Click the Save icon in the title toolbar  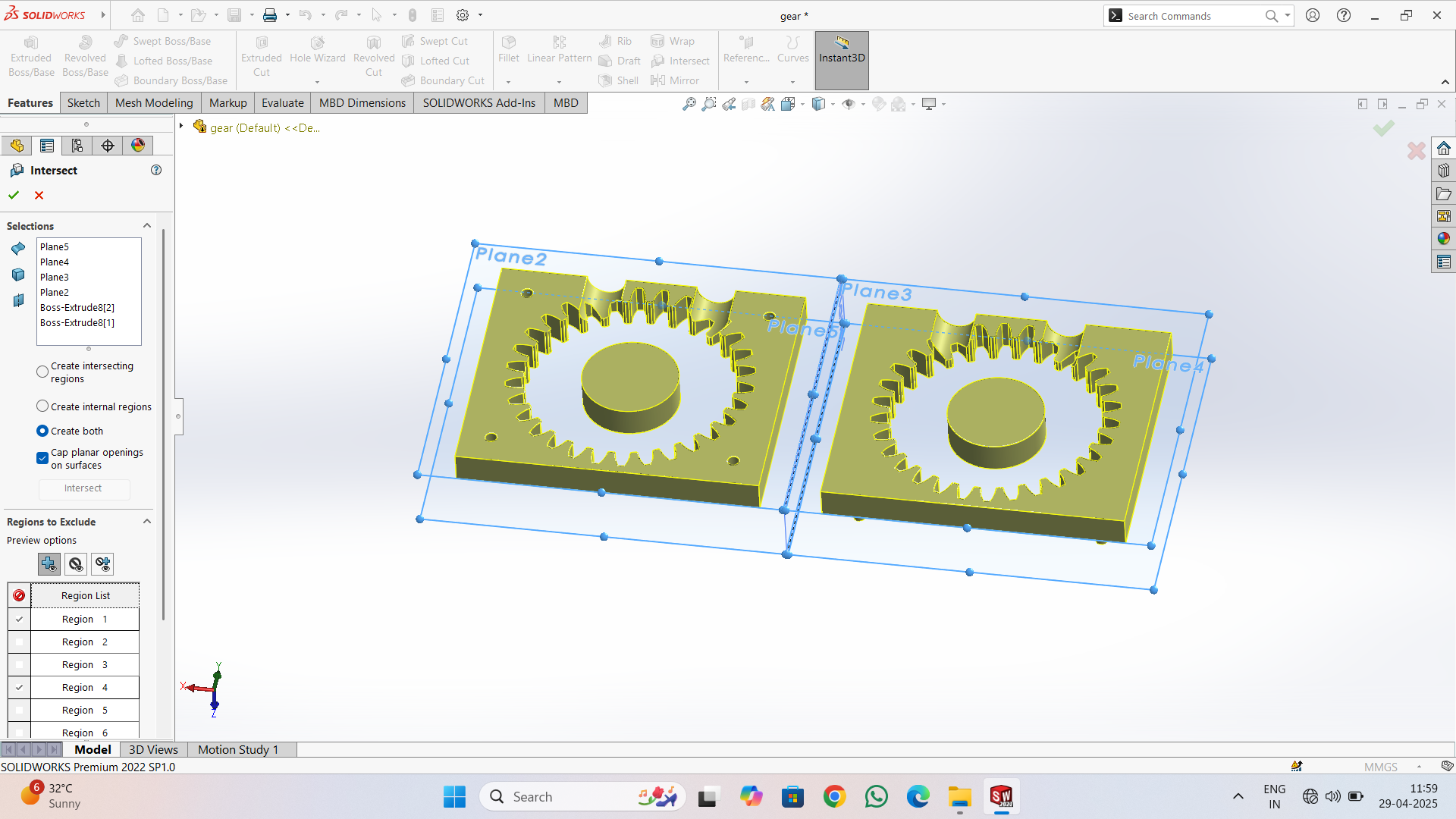(234, 15)
